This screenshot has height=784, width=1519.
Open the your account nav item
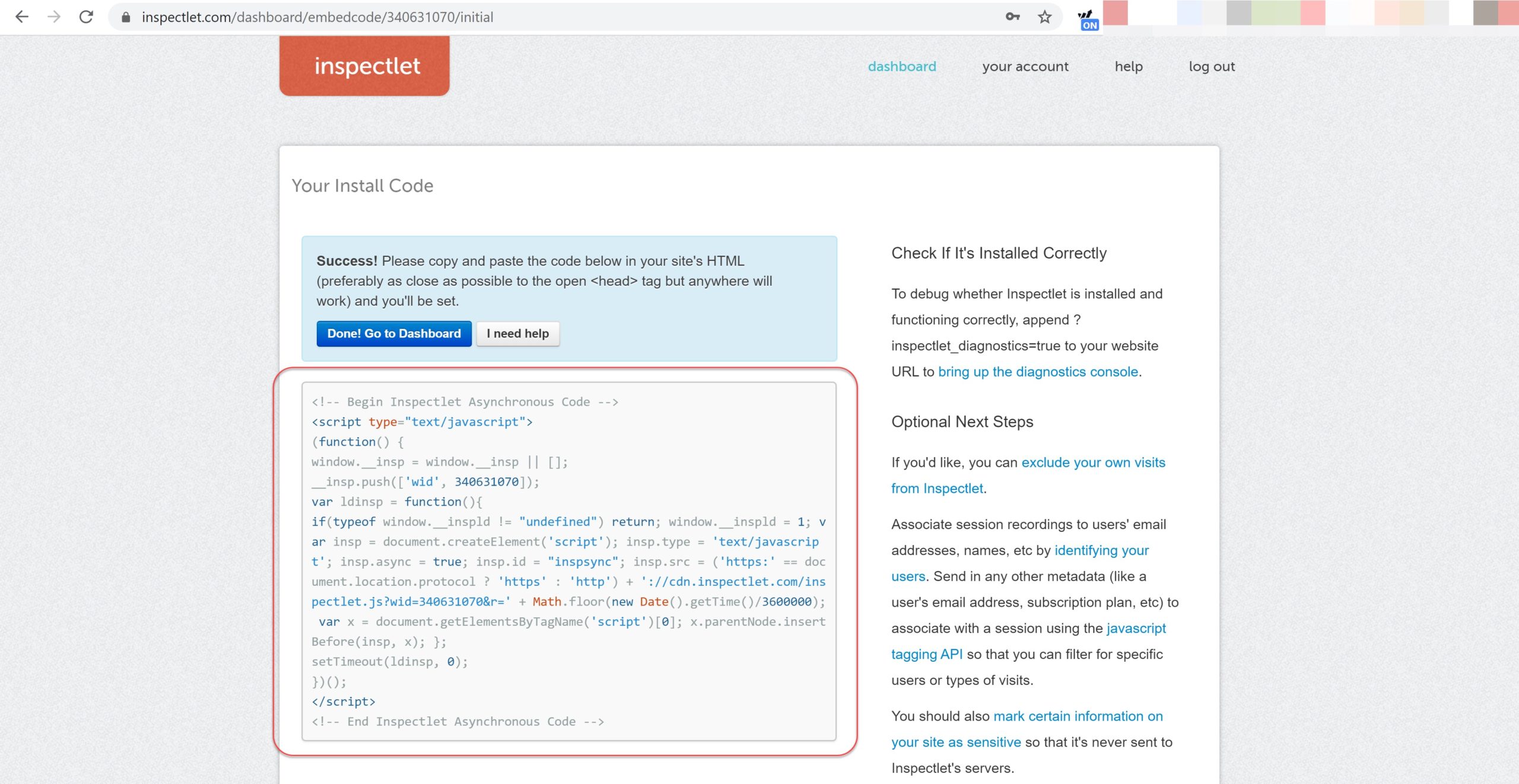tap(1025, 66)
